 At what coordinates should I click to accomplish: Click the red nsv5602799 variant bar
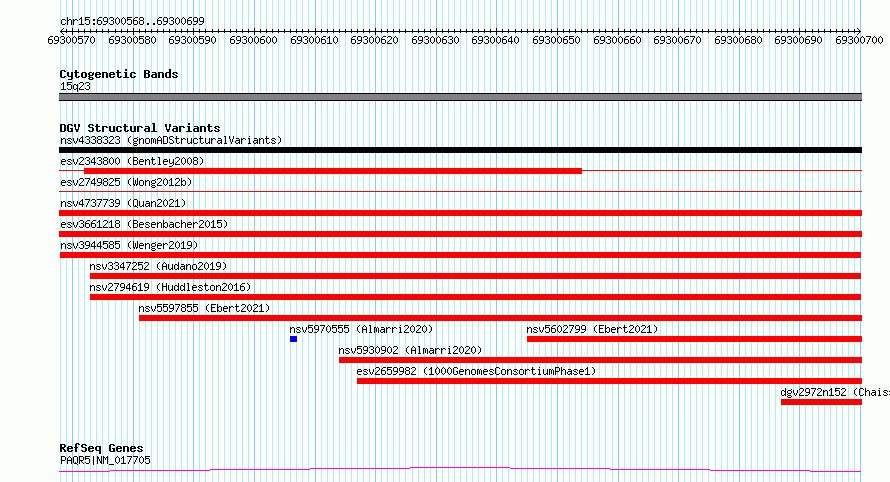coord(694,339)
